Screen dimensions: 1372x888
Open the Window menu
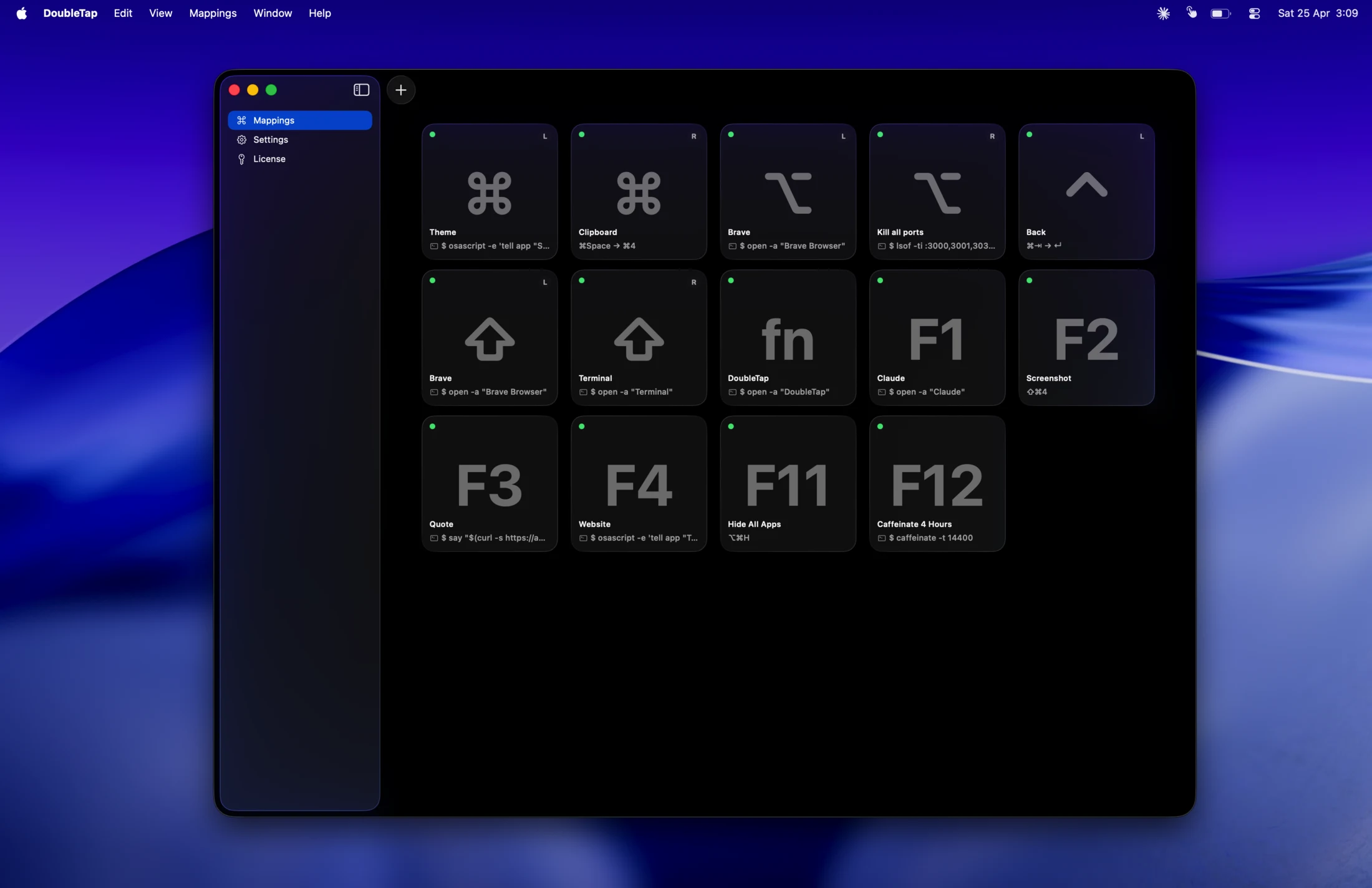coord(273,13)
